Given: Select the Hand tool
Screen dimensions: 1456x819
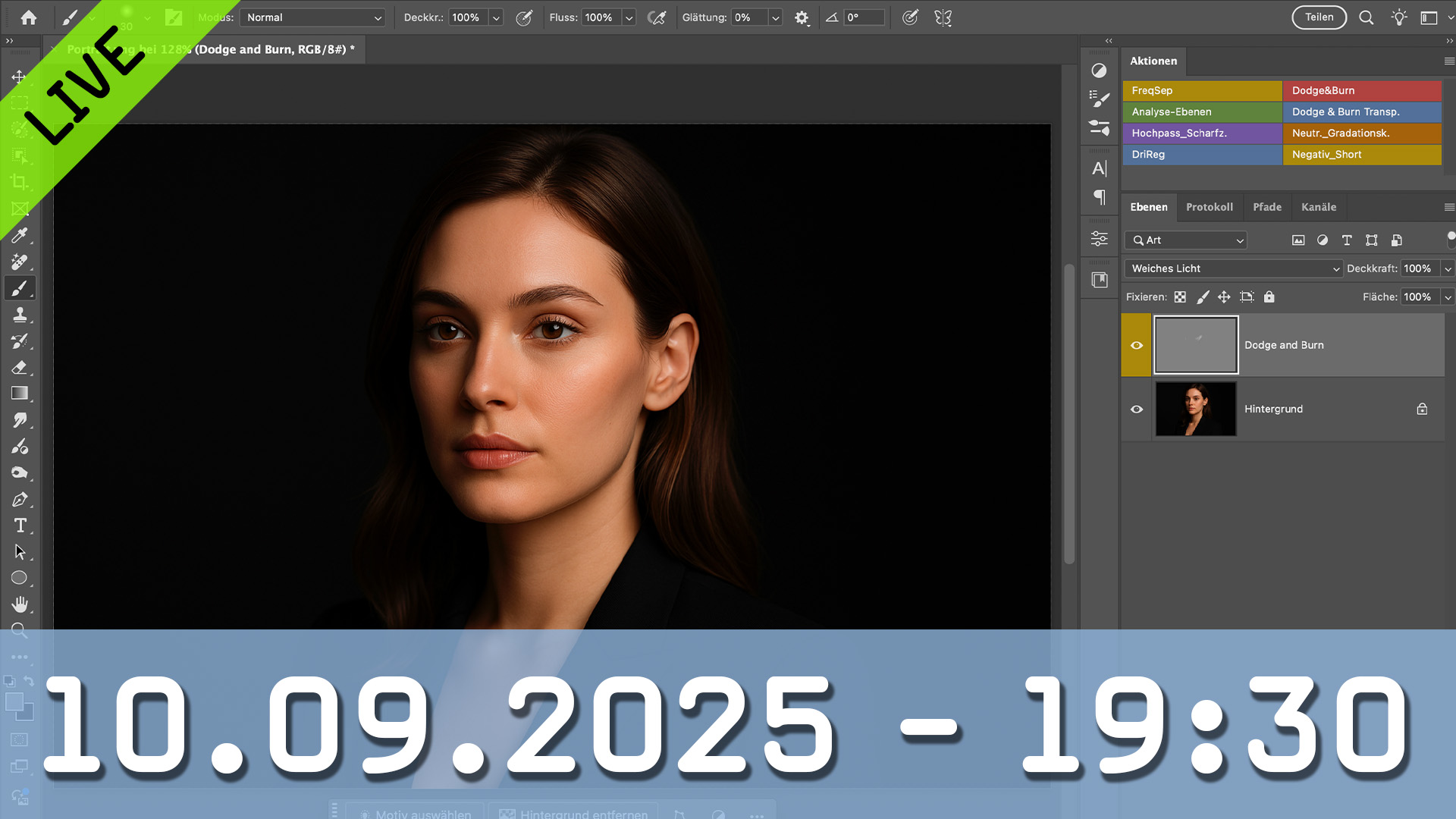Looking at the screenshot, I should pyautogui.click(x=20, y=604).
